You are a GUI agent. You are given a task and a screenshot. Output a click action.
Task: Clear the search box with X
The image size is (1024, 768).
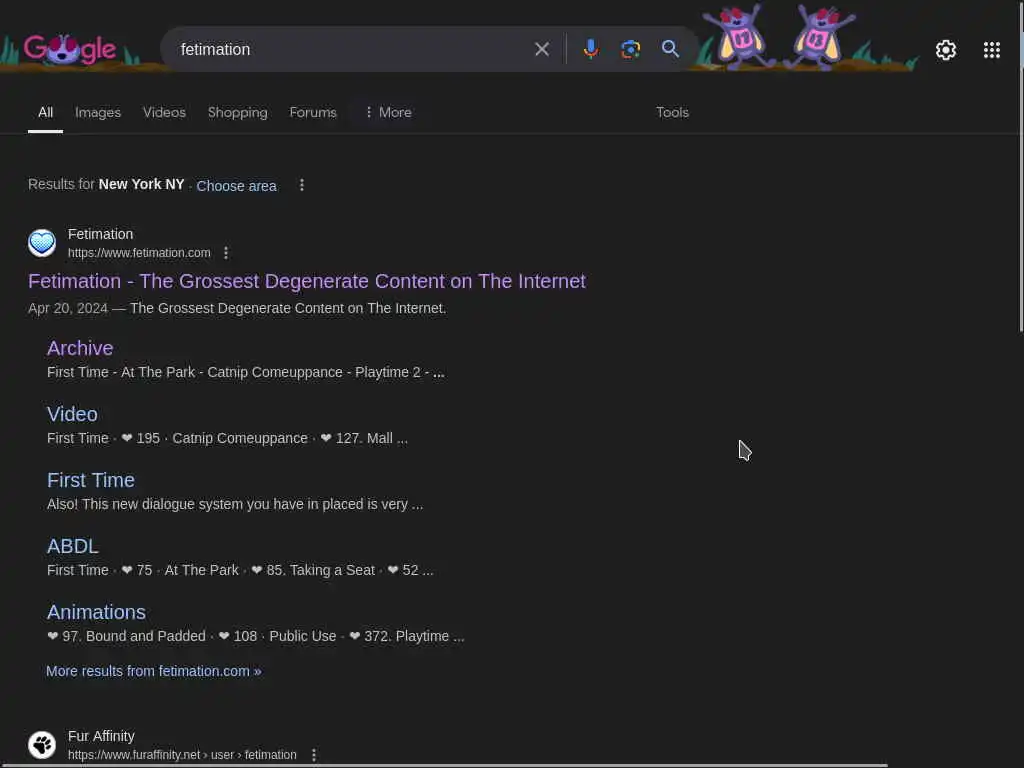(541, 49)
